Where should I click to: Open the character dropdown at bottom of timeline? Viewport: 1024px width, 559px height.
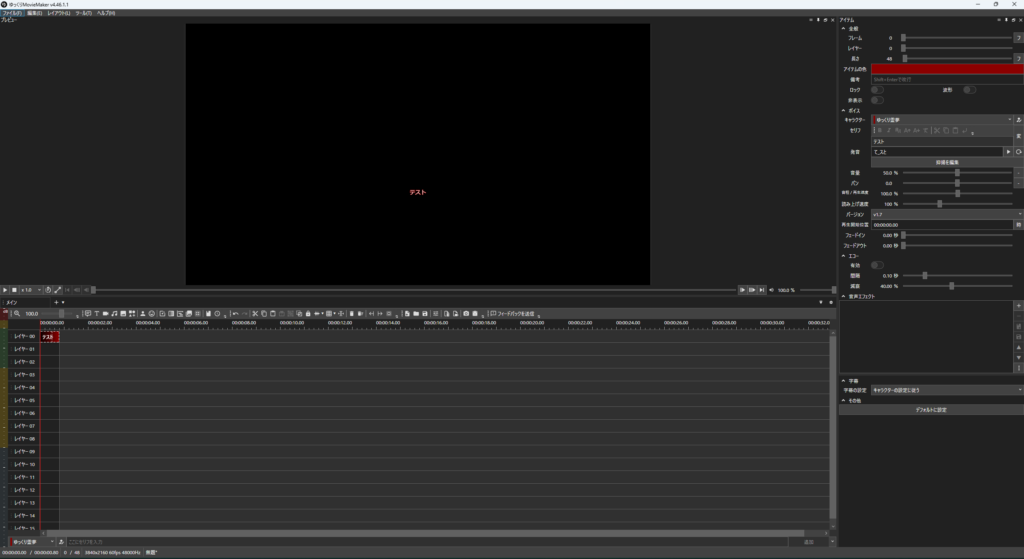coord(32,542)
